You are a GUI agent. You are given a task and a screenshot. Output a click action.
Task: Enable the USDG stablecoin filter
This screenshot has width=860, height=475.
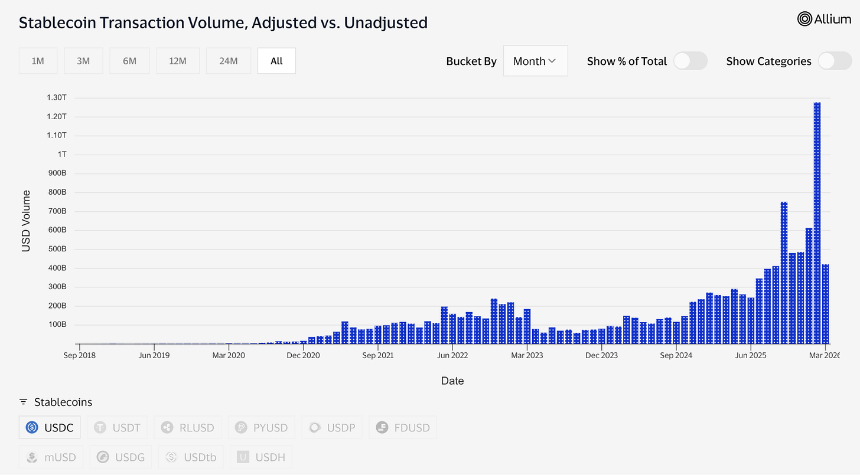120,457
